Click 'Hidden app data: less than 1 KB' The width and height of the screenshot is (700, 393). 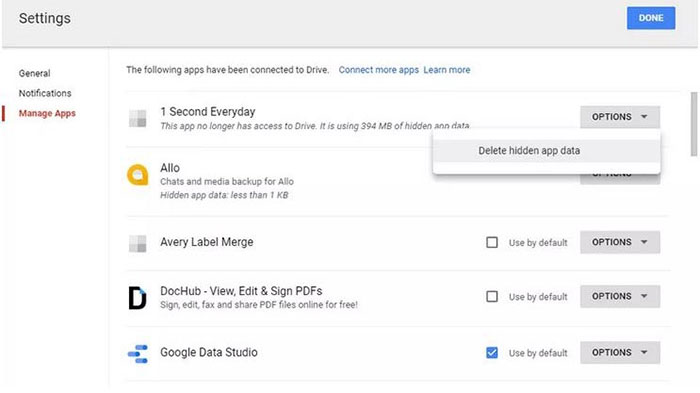[224, 195]
